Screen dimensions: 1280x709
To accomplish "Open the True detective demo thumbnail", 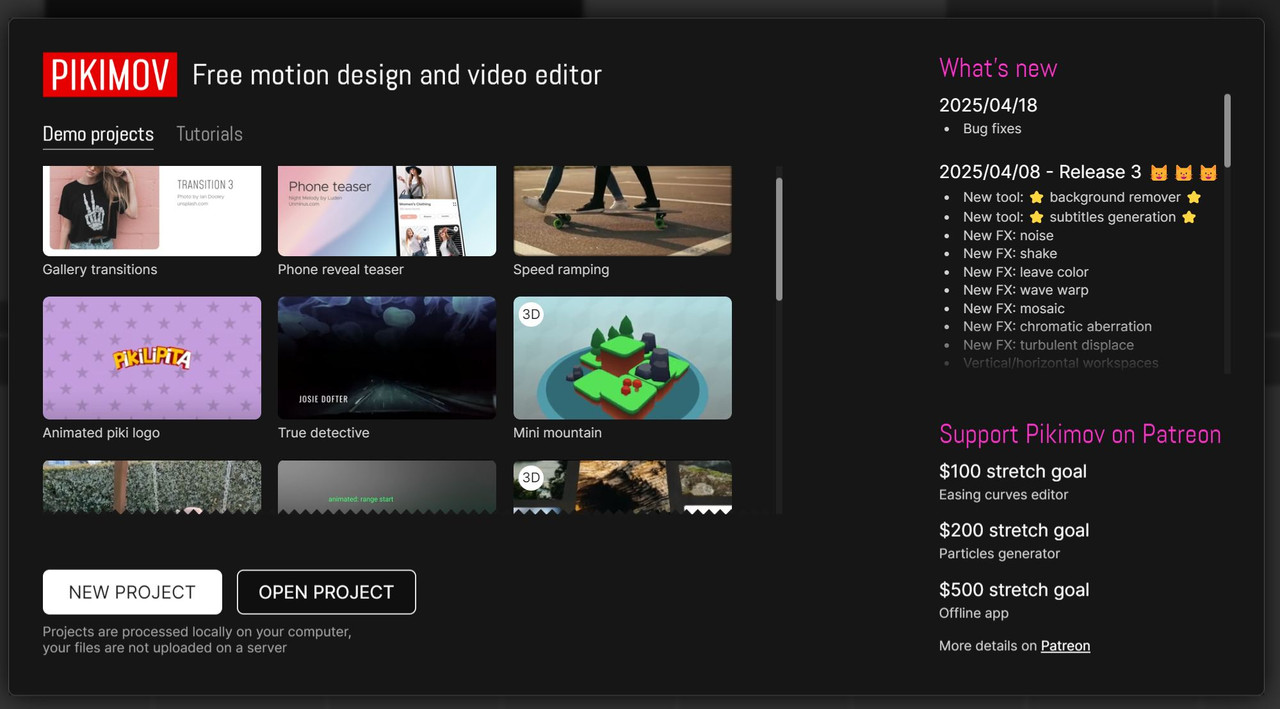I will [387, 358].
